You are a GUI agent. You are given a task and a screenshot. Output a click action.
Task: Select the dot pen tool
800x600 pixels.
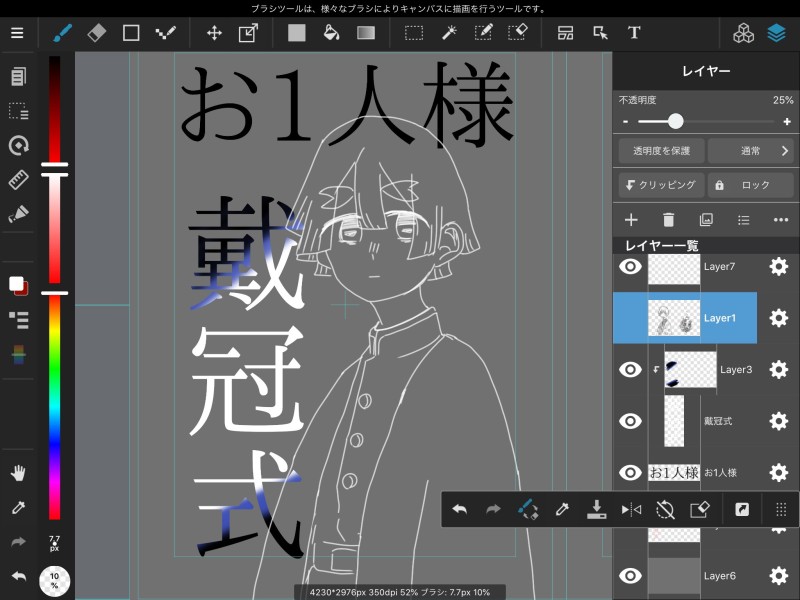coord(166,33)
